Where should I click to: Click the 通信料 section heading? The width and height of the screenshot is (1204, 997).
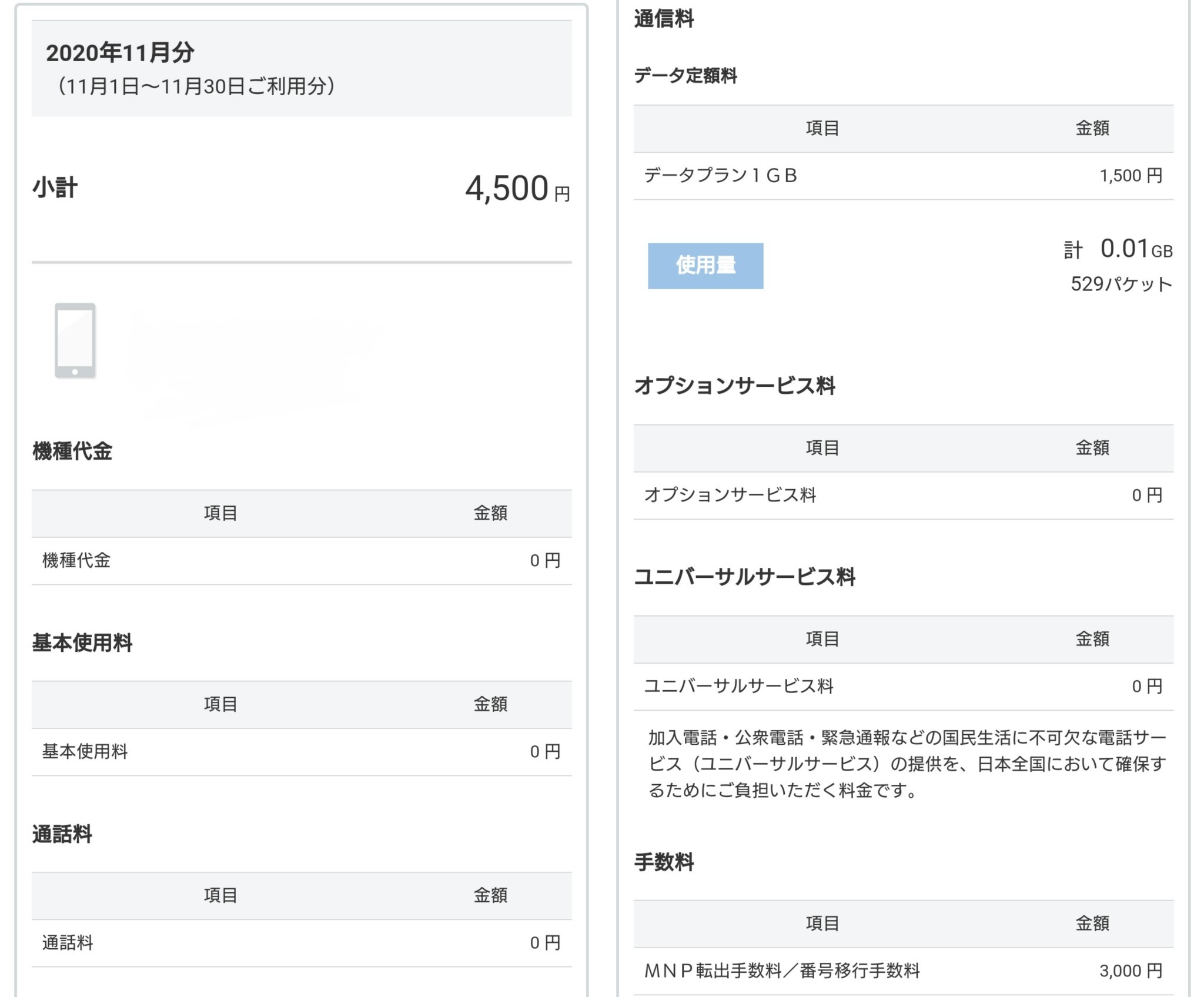[x=664, y=19]
